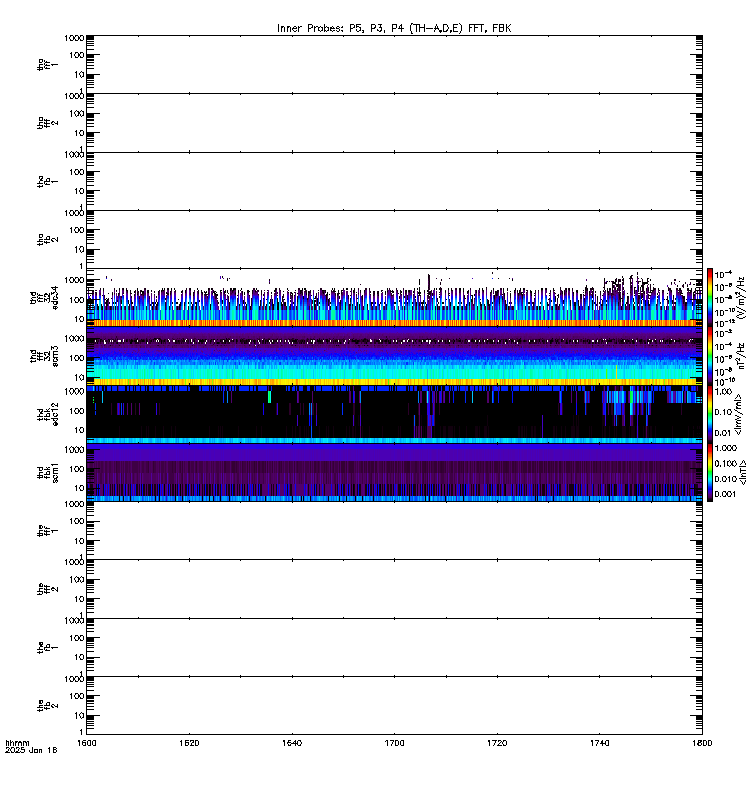The width and height of the screenshot is (750, 800).
Task: Click the 'thd fff 32 scm3' panel label
Action: point(44,356)
